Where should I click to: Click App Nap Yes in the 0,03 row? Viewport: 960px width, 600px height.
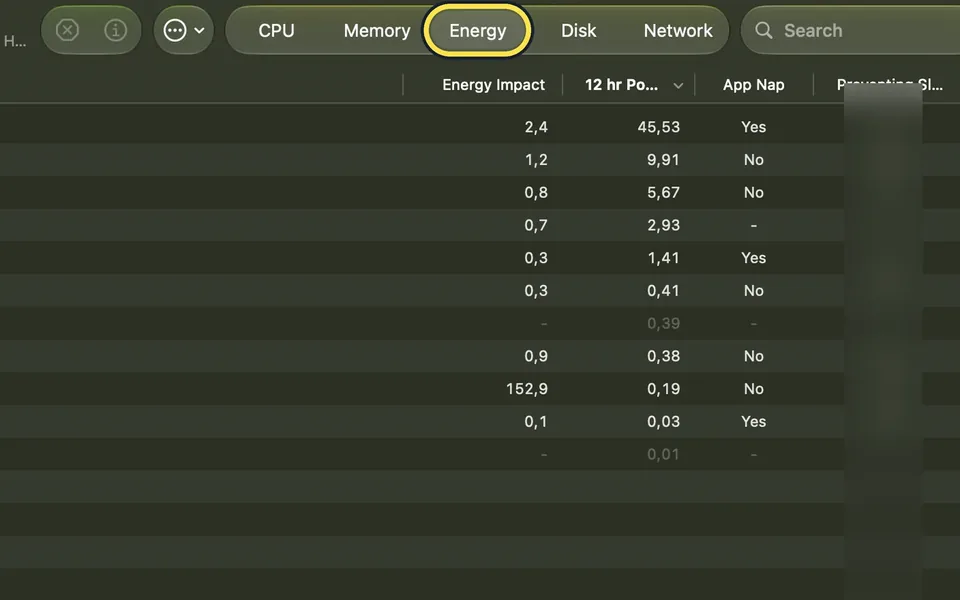click(753, 422)
